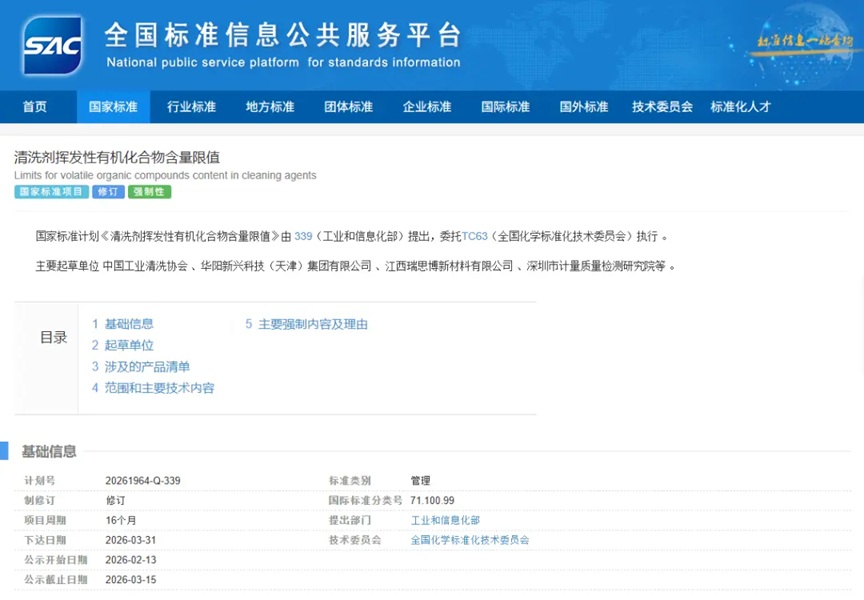Image resolution: width=864 pixels, height=600 pixels.
Task: Open the 标准化人才 nav tab
Action: [x=741, y=107]
